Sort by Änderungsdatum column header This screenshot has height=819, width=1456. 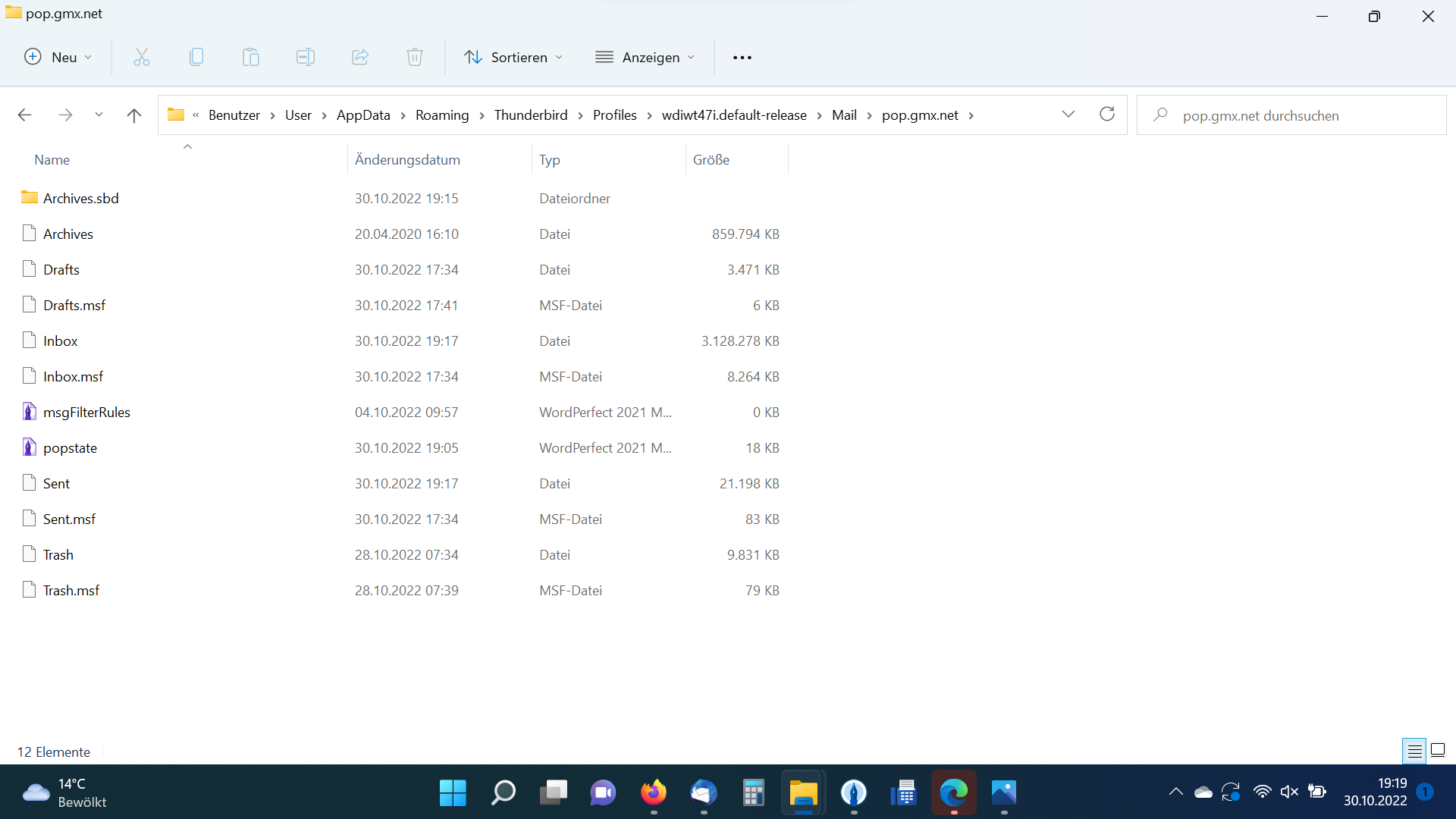tap(407, 159)
